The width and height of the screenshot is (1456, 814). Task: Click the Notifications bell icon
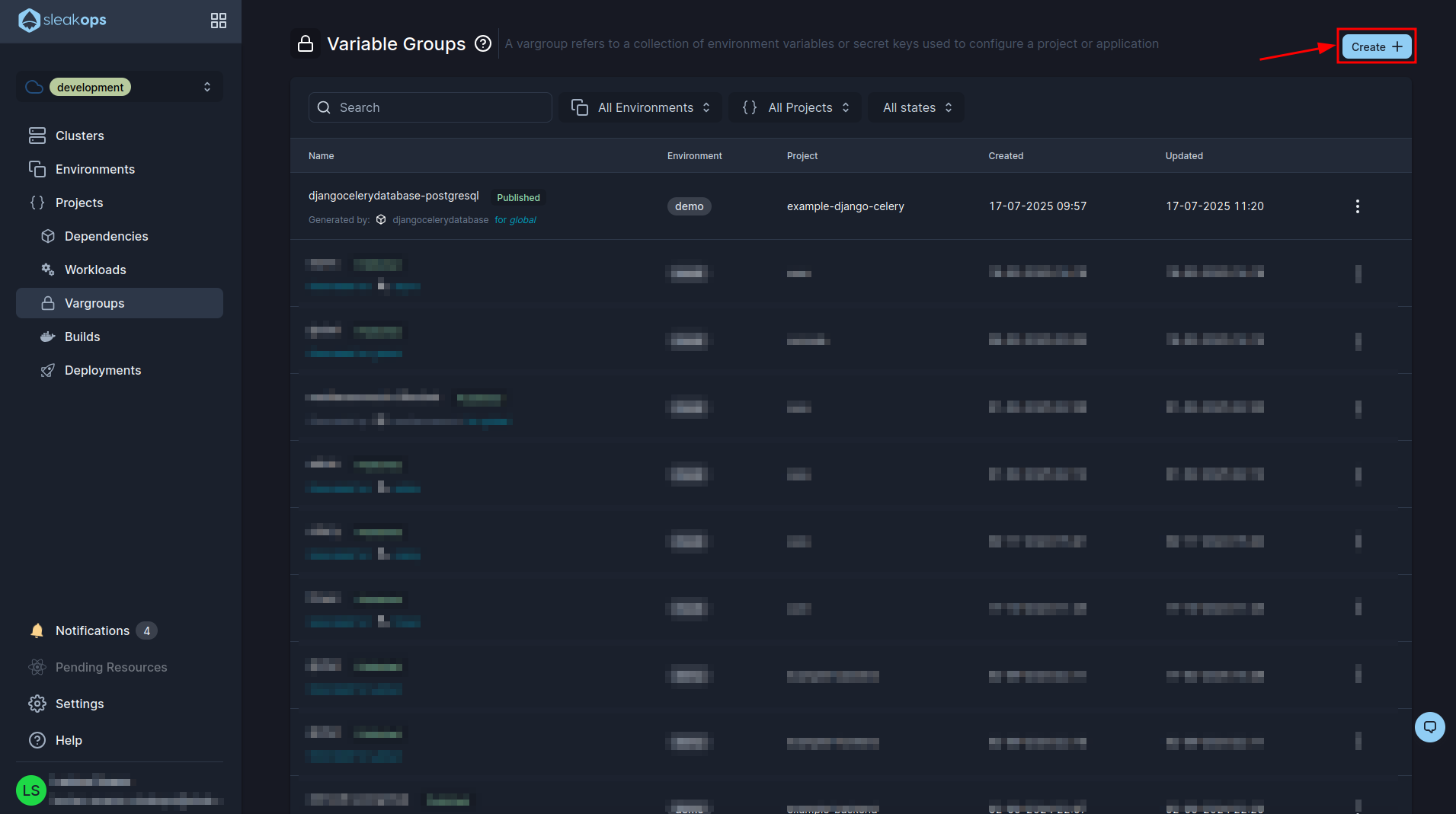tap(37, 630)
